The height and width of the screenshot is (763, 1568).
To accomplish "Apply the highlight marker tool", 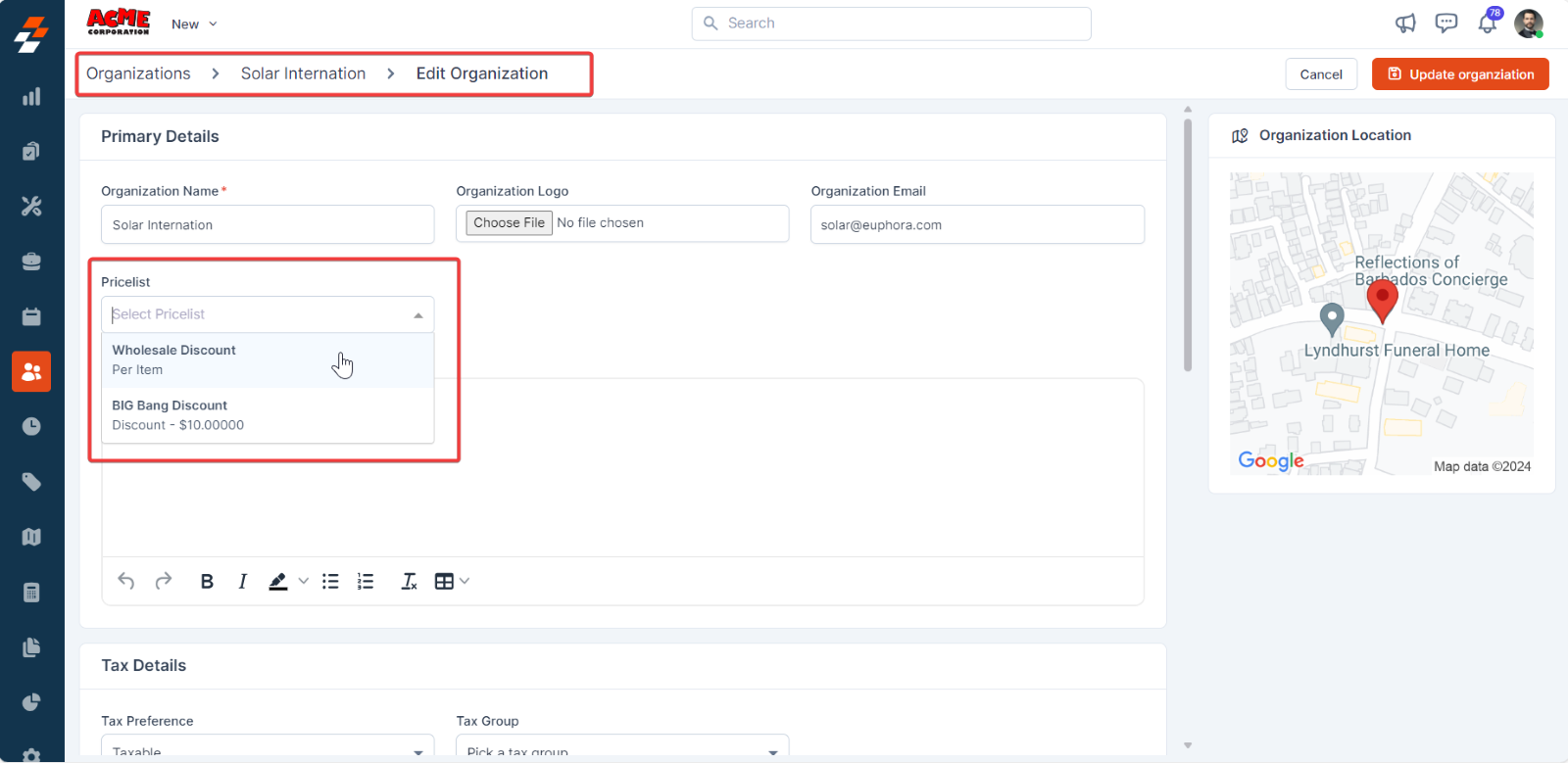I will coord(278,582).
